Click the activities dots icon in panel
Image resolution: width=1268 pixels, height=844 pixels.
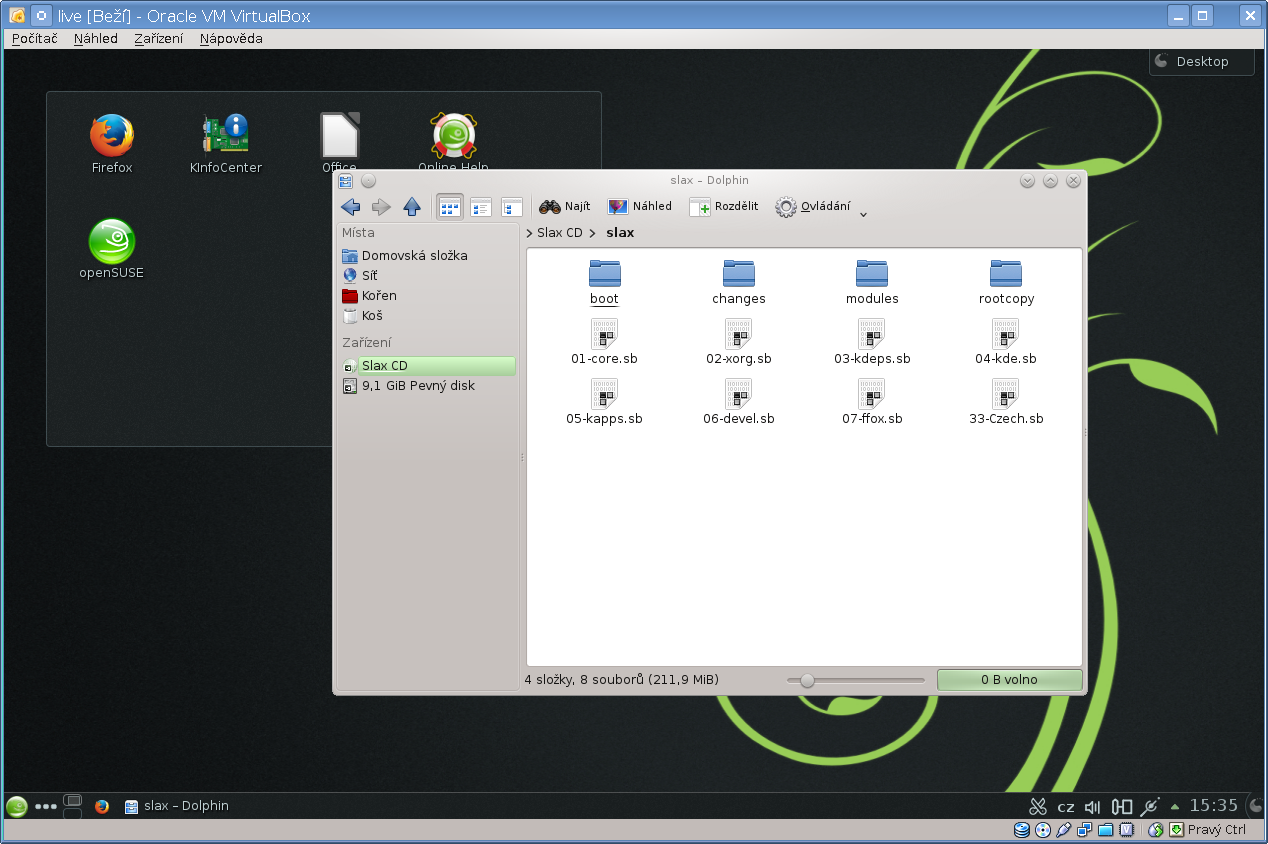coord(46,806)
